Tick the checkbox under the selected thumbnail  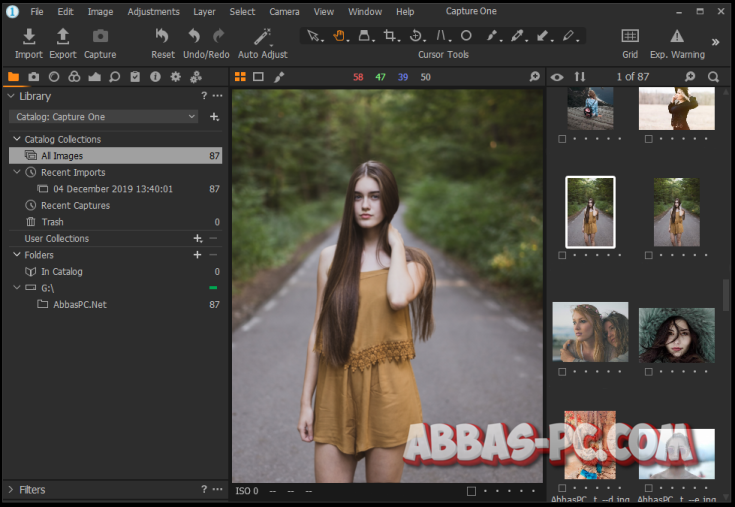pos(563,255)
